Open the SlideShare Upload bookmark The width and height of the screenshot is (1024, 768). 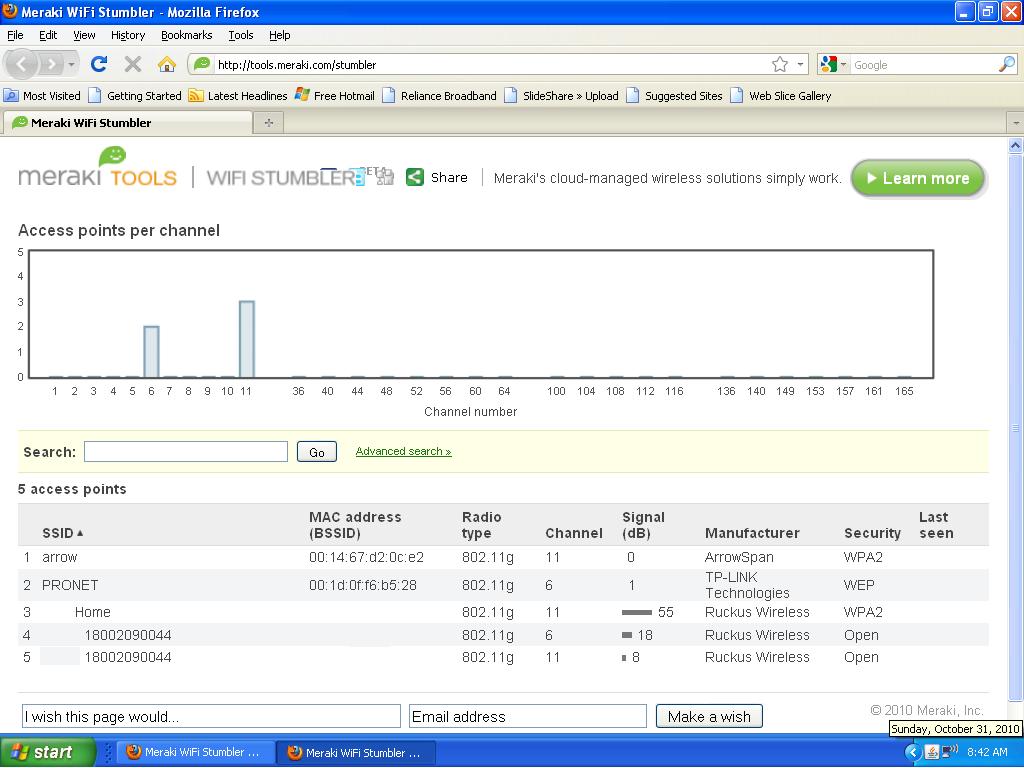coord(562,95)
